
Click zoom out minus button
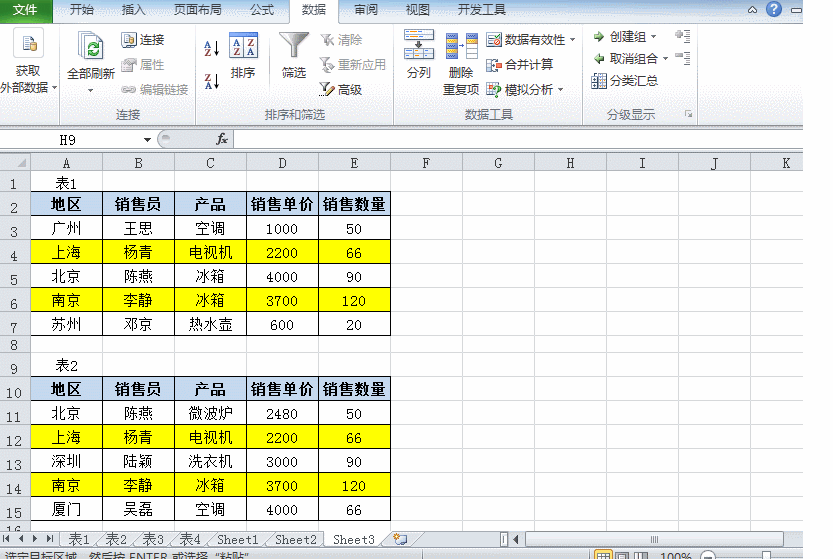(708, 556)
